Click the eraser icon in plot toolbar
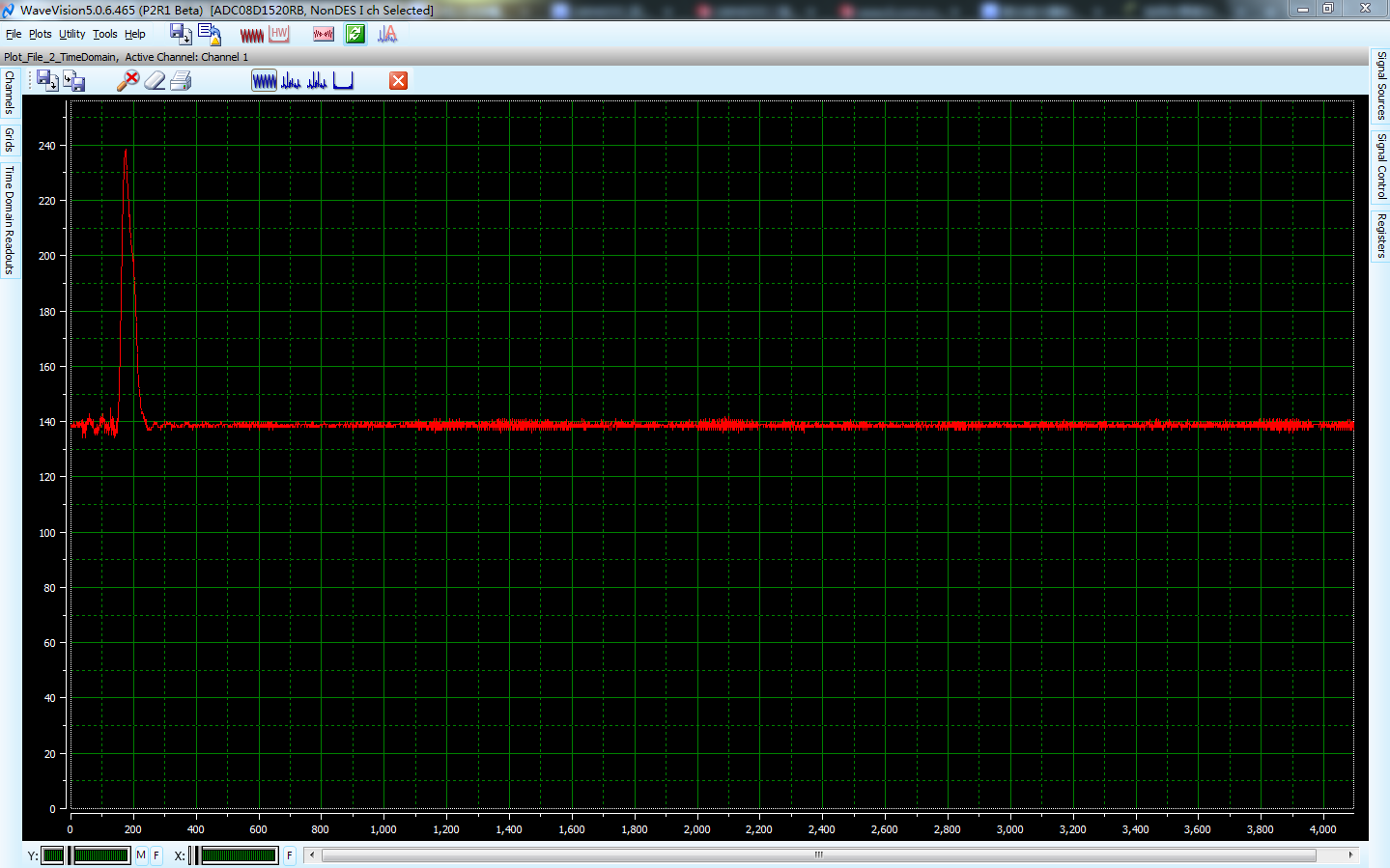This screenshot has height=868, width=1390. point(155,81)
